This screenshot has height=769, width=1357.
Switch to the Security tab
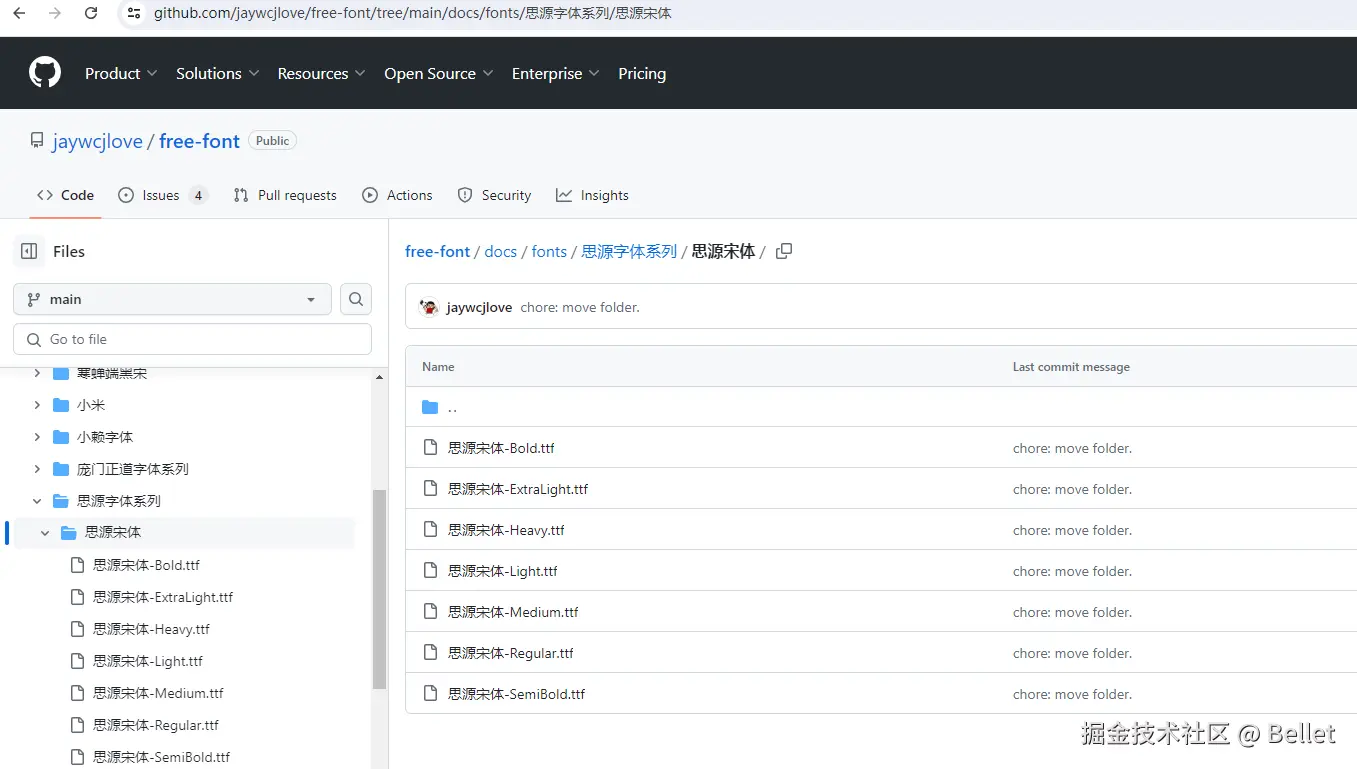click(494, 195)
